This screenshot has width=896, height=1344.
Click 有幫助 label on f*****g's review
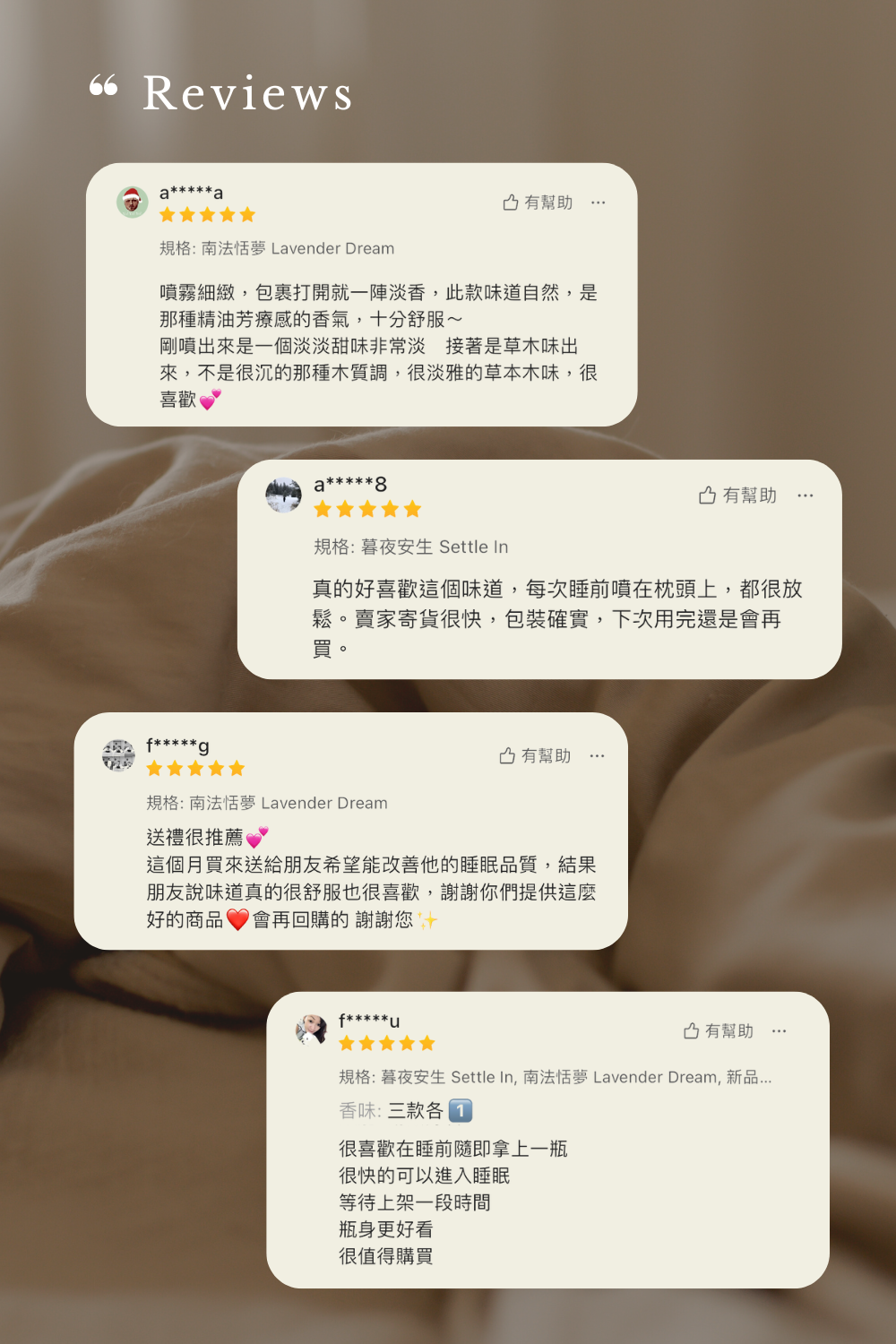point(547,756)
